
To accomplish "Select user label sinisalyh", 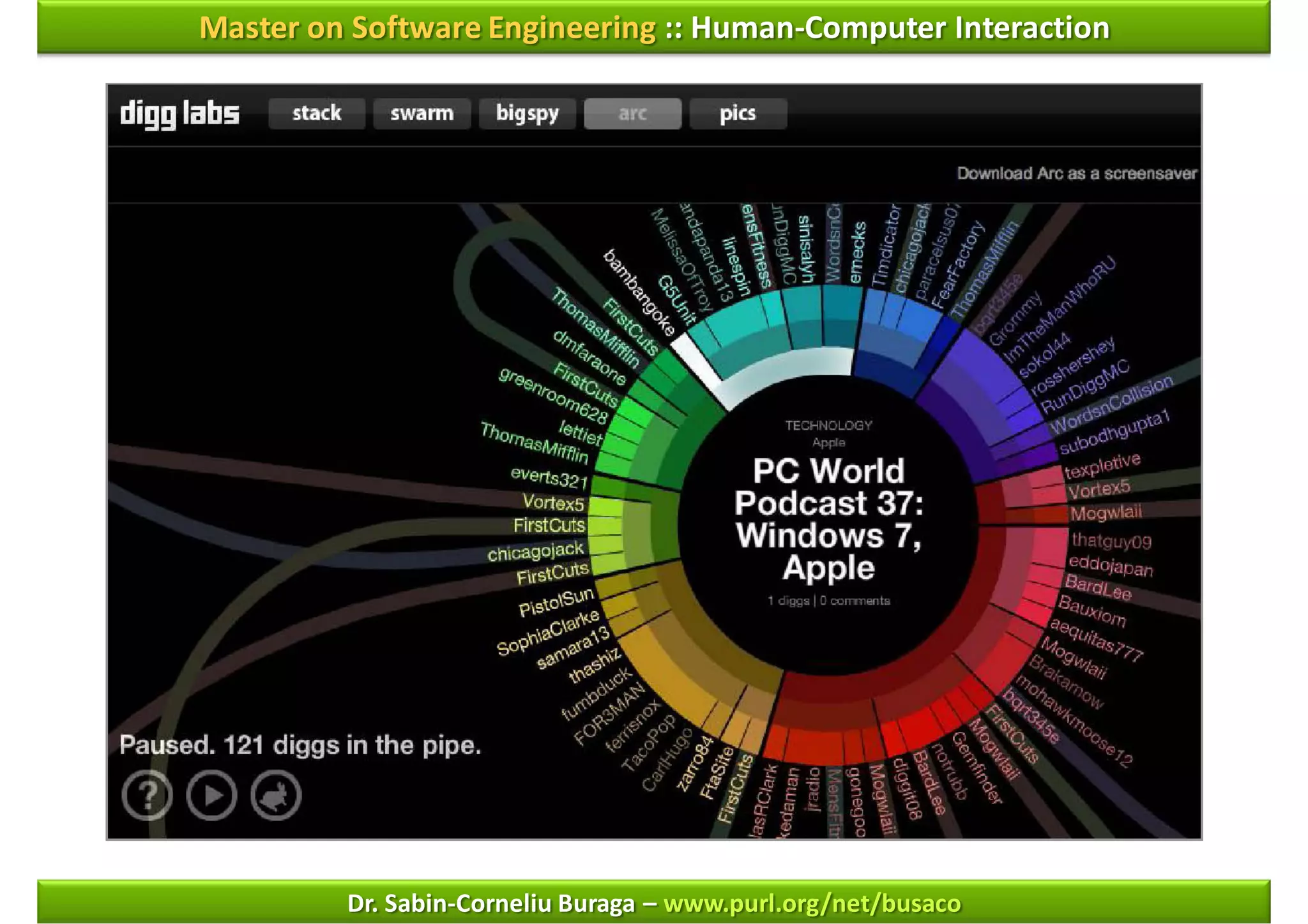I will 806,248.
